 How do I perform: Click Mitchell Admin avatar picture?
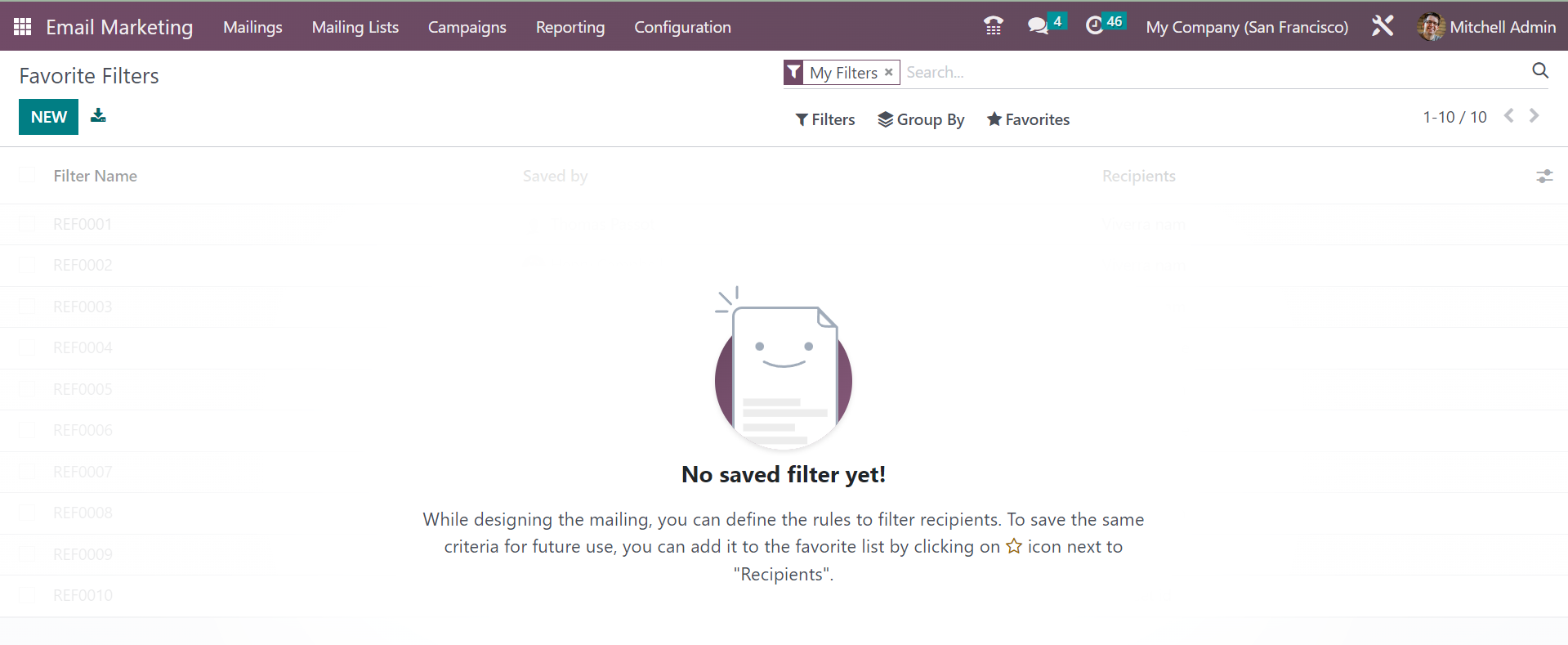[1431, 27]
